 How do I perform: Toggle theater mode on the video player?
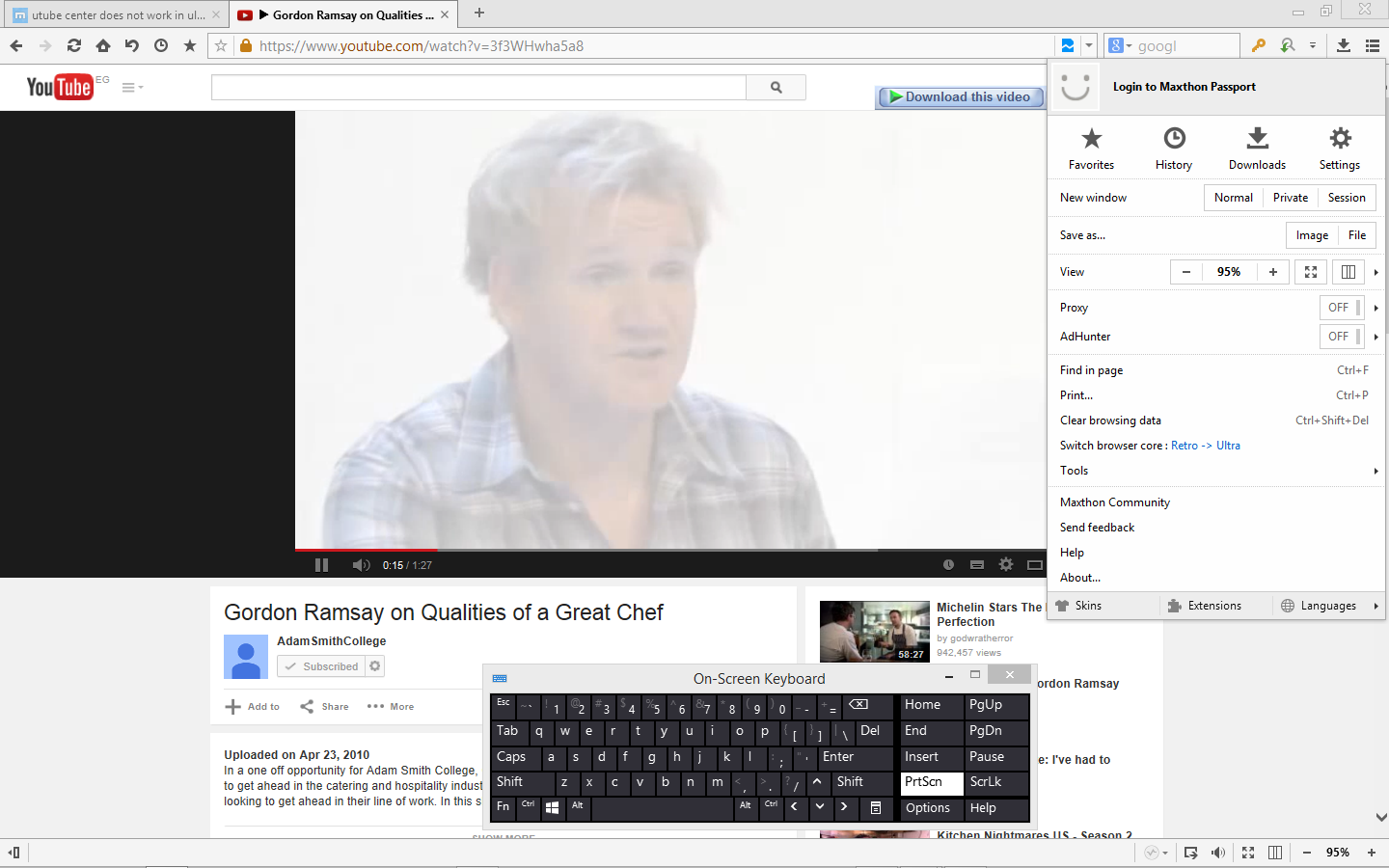click(1035, 565)
